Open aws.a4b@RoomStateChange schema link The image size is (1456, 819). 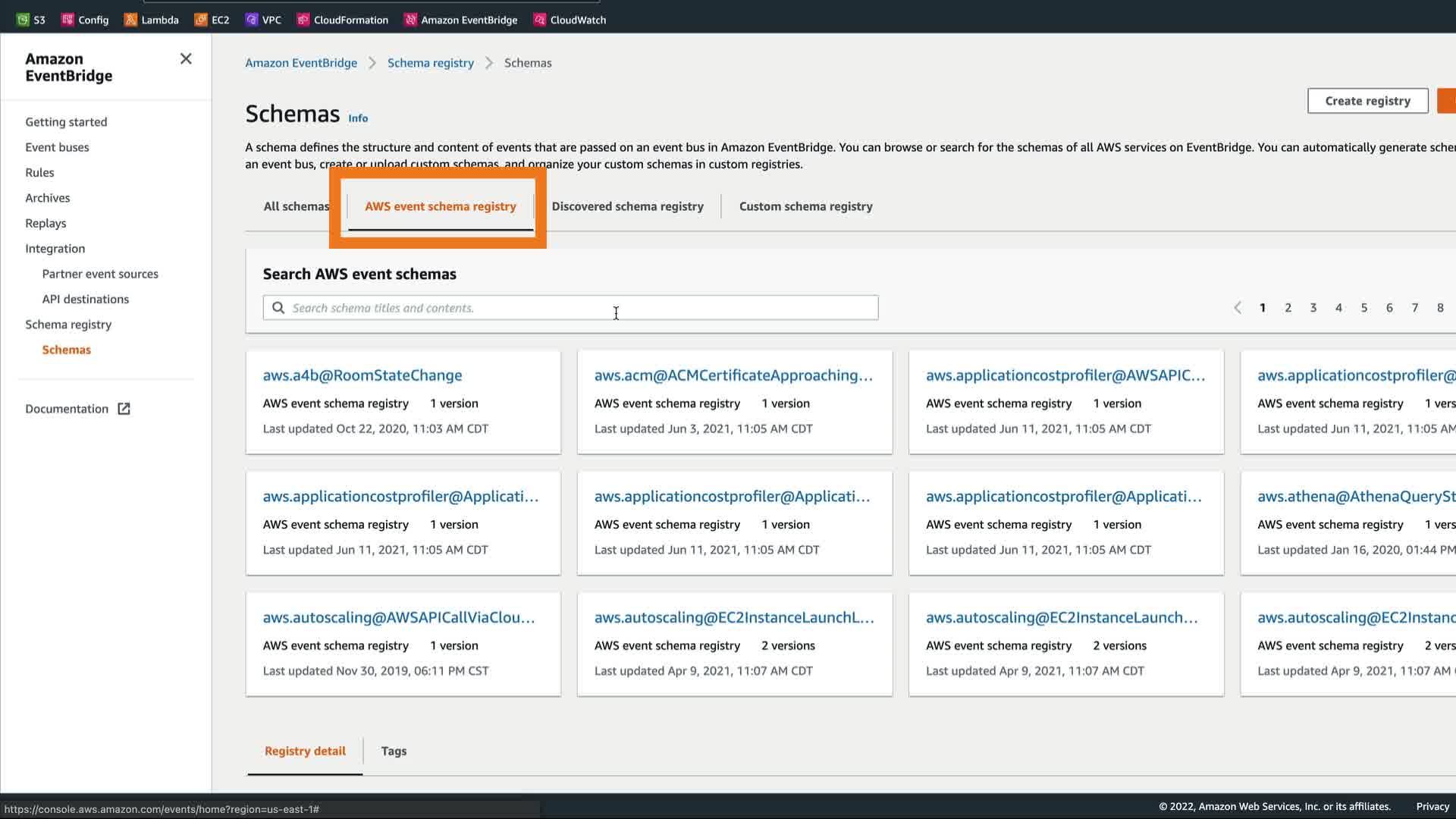(362, 375)
